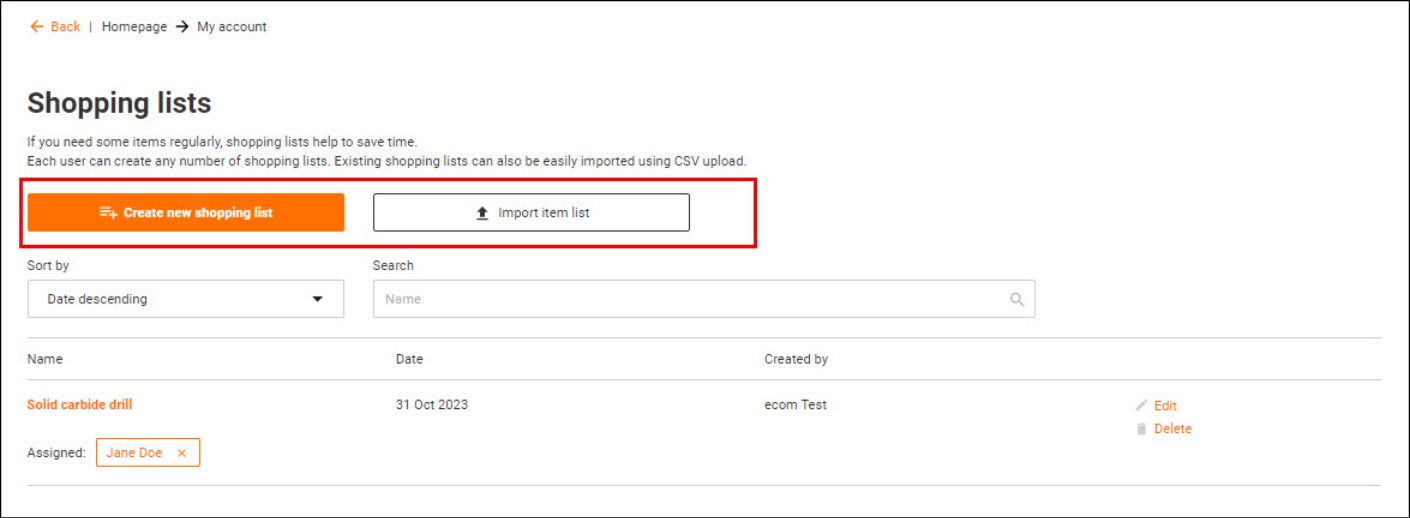This screenshot has width=1410, height=518.
Task: Click the magnifying glass search icon
Action: [x=1017, y=299]
